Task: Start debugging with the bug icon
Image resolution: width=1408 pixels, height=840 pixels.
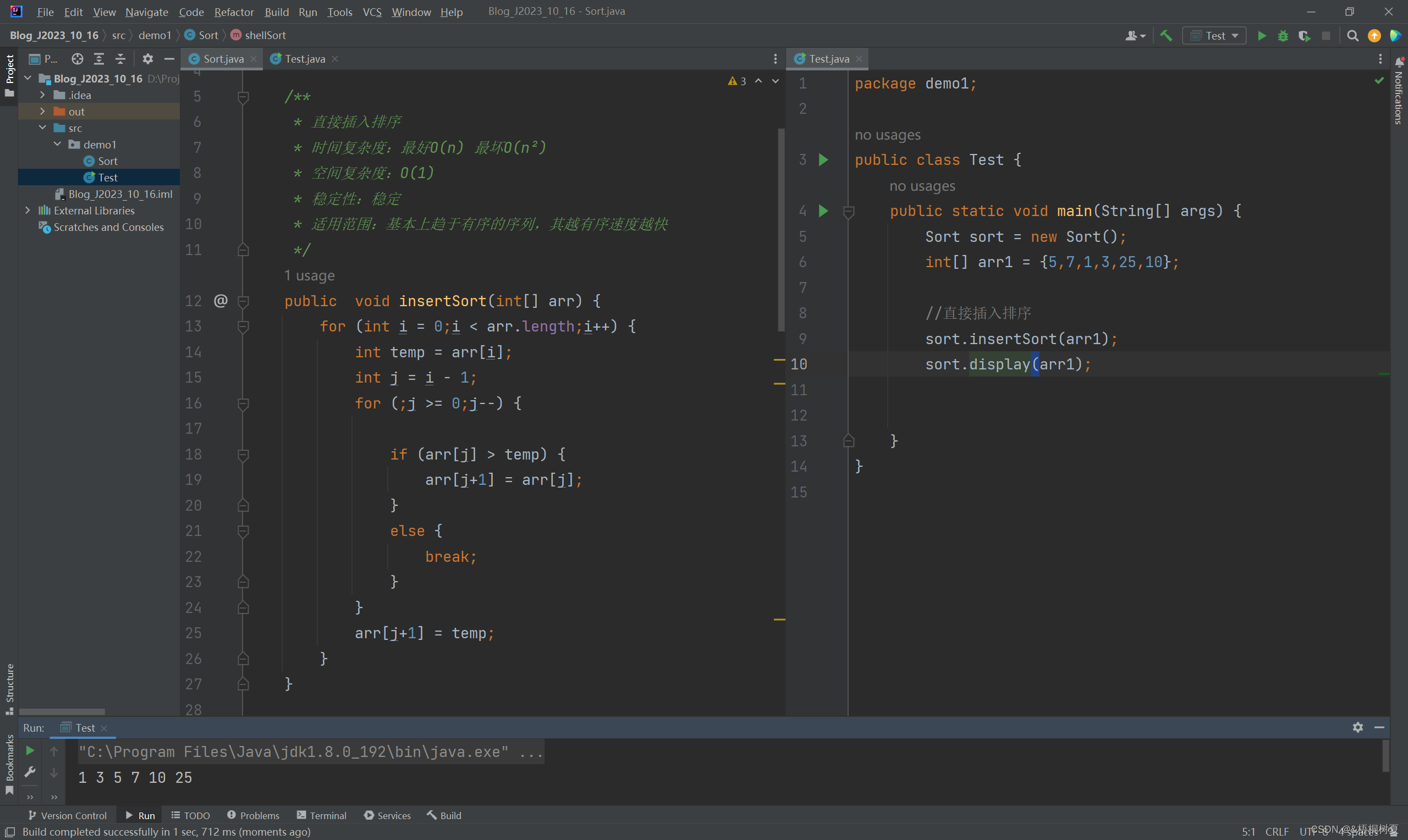Action: point(1283,36)
